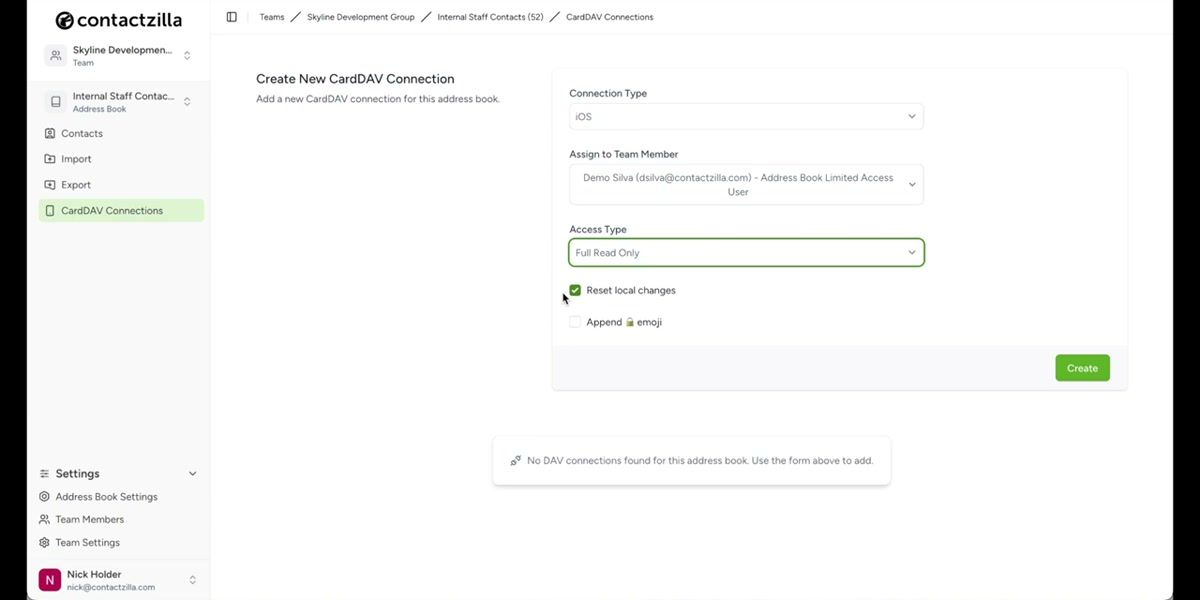Click the nick@contactzilla.com email text

(x=111, y=587)
